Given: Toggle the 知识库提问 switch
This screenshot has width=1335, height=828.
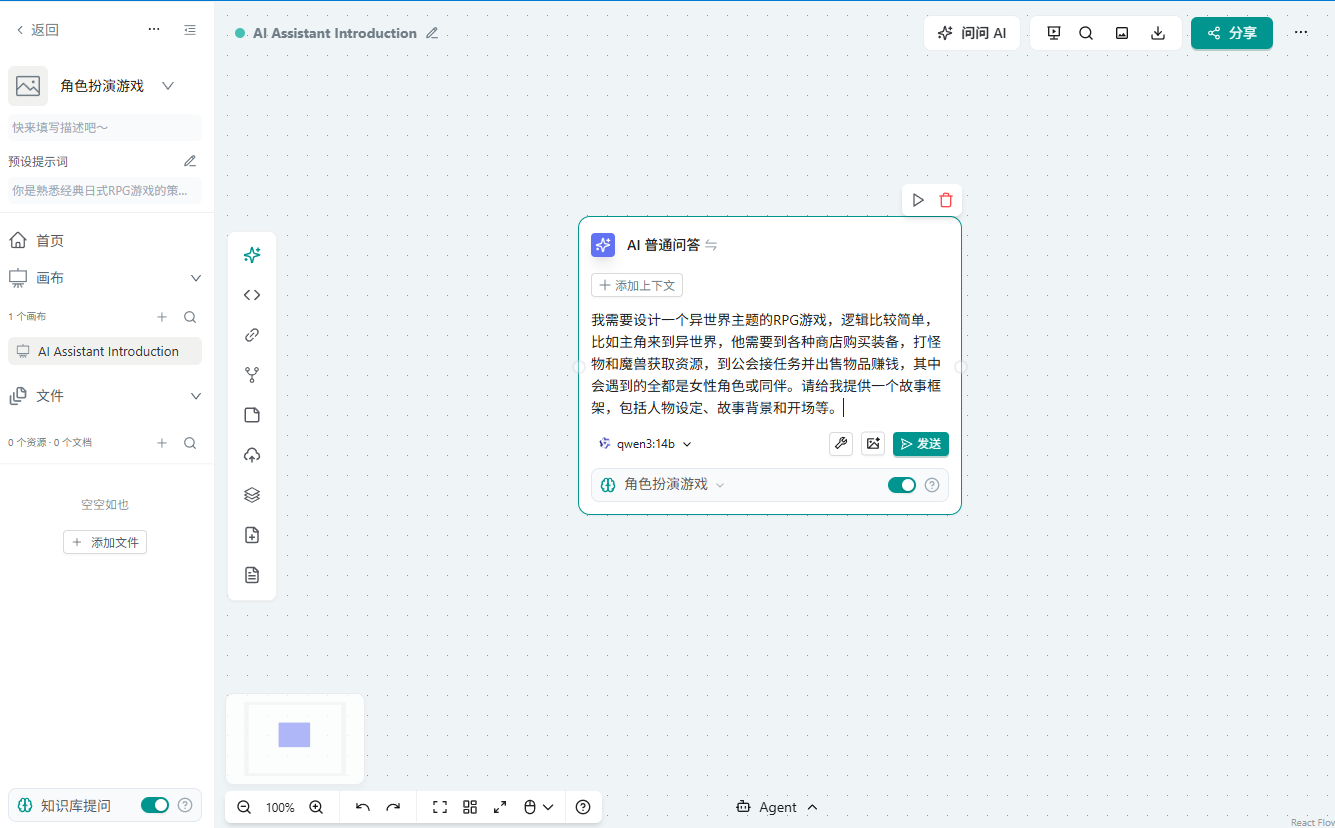Looking at the screenshot, I should pos(155,805).
